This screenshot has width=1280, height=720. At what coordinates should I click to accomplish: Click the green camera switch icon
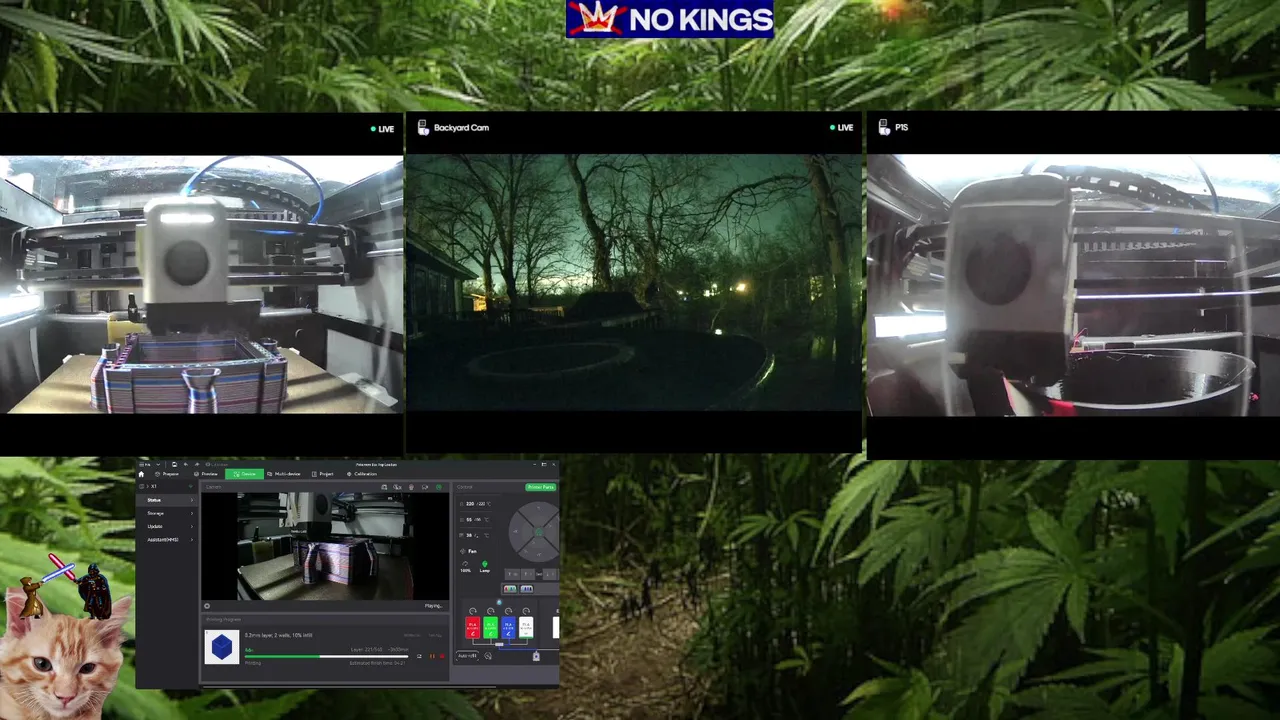pyautogui.click(x=439, y=487)
